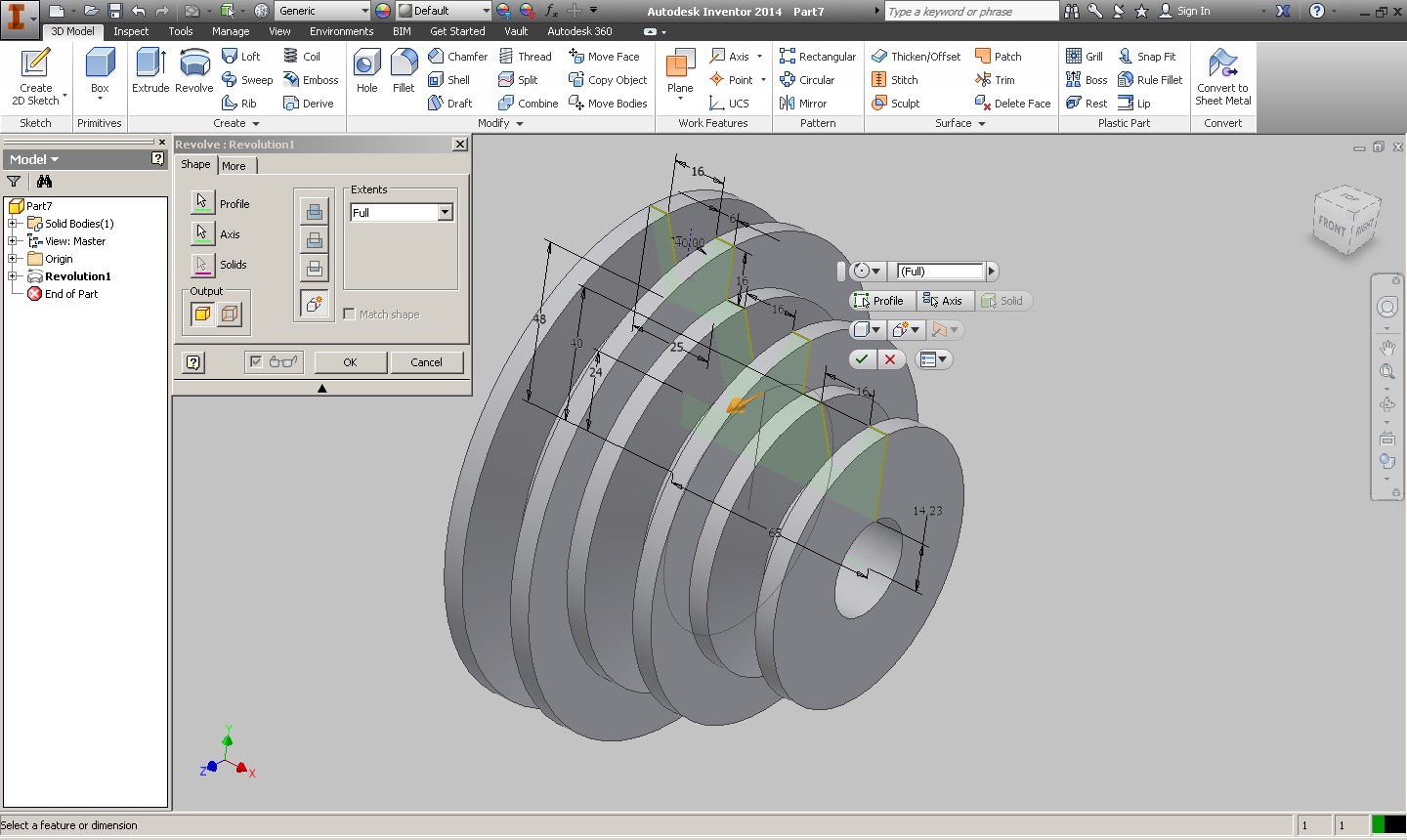Screen dimensions: 1407x840
Task: Activate the Profile selector in dialog
Action: pos(202,203)
